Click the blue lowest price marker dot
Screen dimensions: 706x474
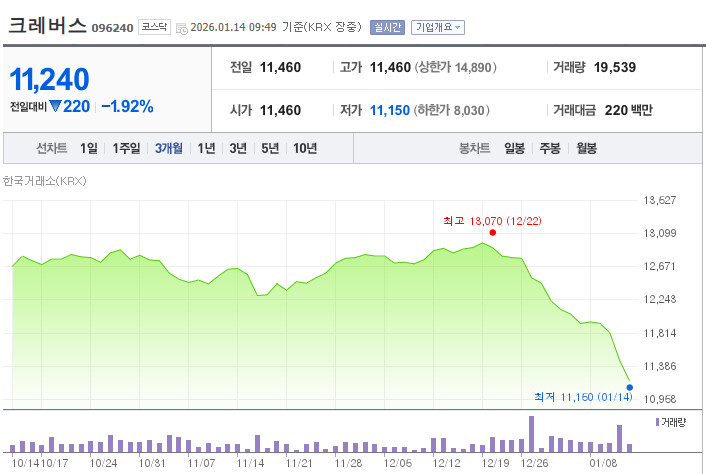coord(629,387)
